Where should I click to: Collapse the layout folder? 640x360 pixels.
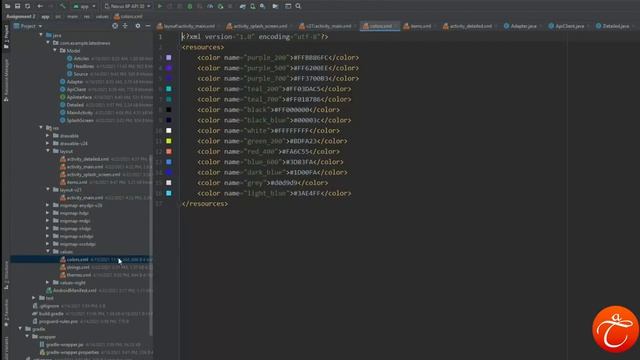pyautogui.click(x=48, y=151)
